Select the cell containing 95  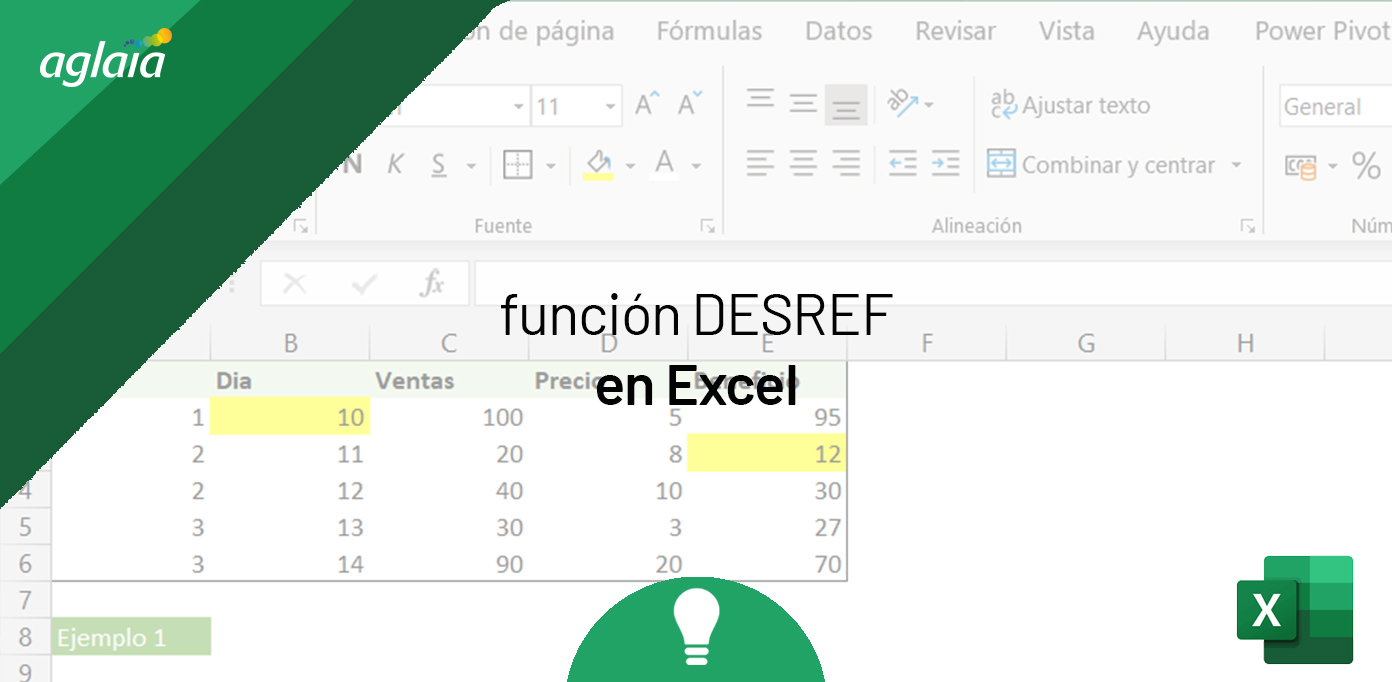click(x=767, y=417)
